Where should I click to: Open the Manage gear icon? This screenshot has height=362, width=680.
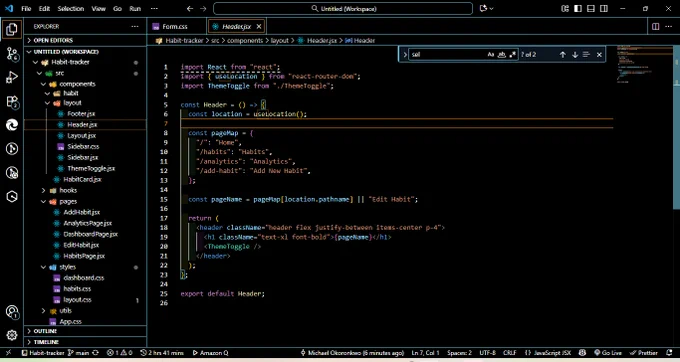coord(12,335)
